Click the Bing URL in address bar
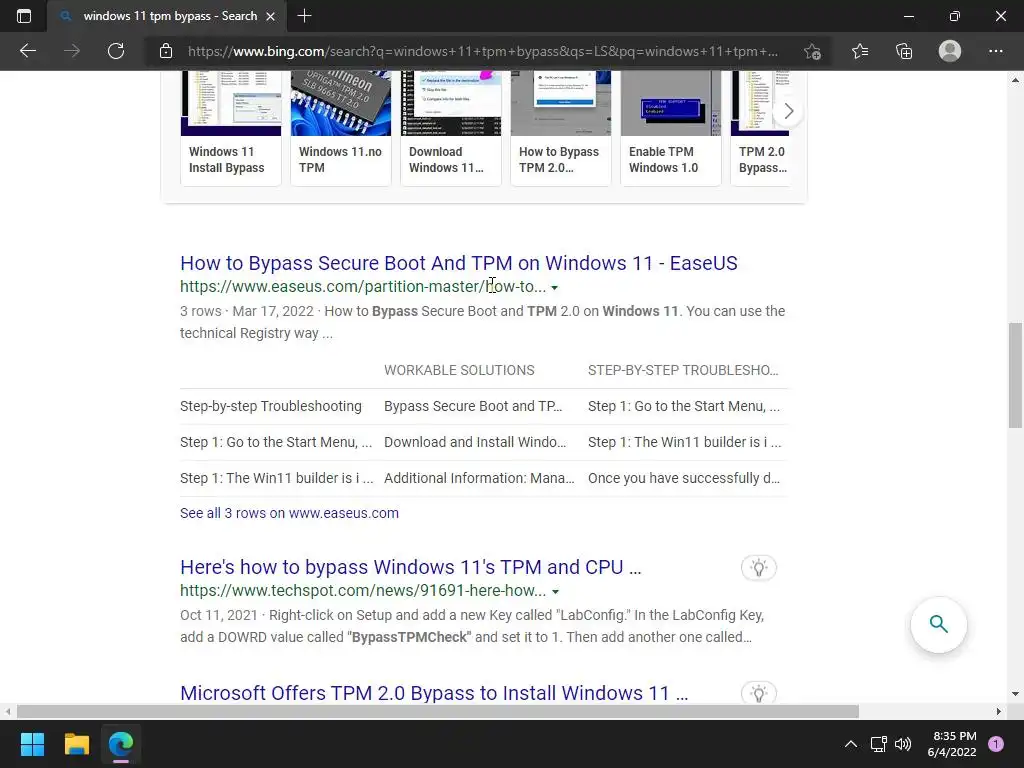Screen dimensions: 1024x768 point(483,51)
